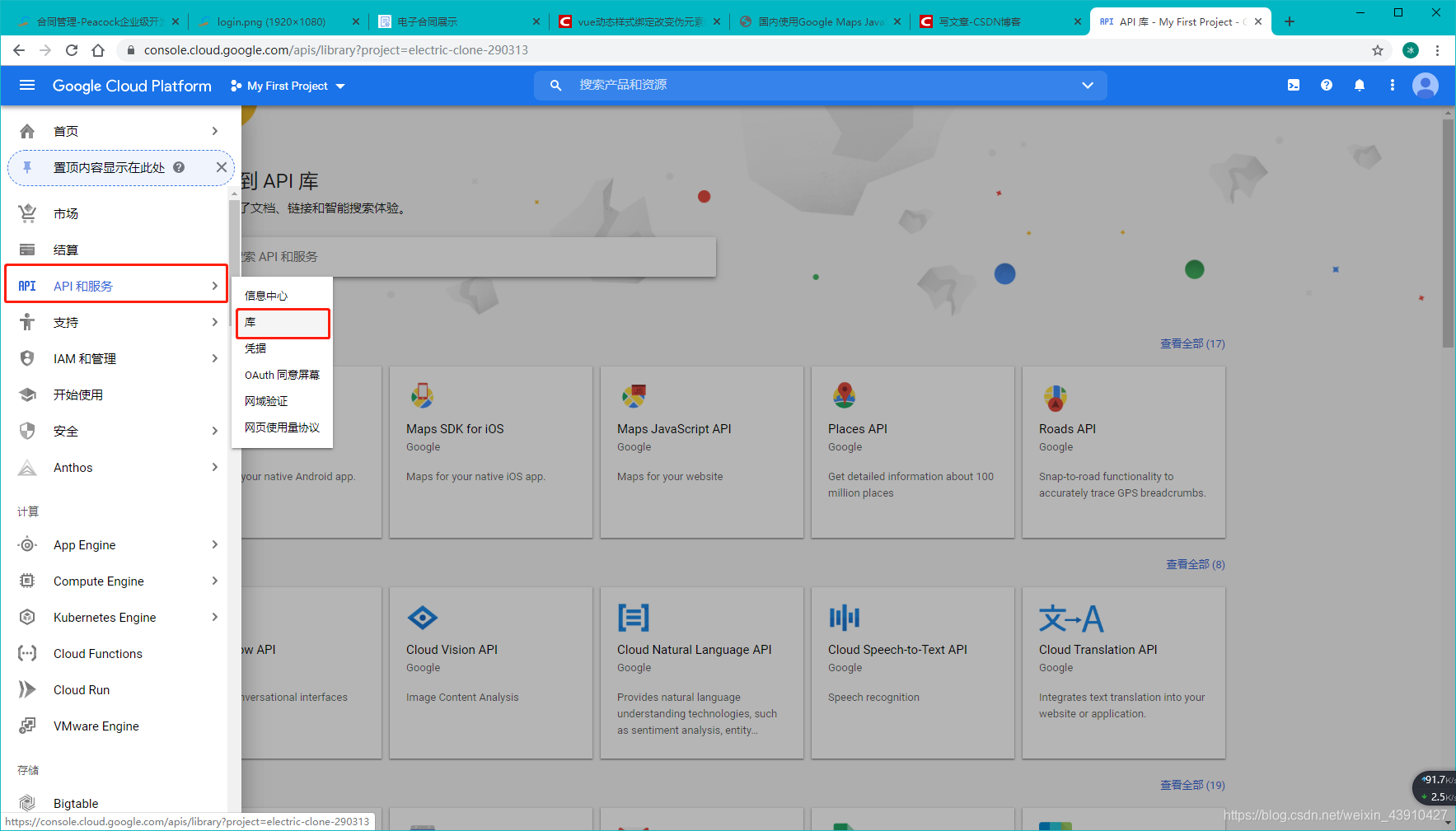1456x831 pixels.
Task: Click the support person icon next to 支持
Action: pyautogui.click(x=27, y=322)
